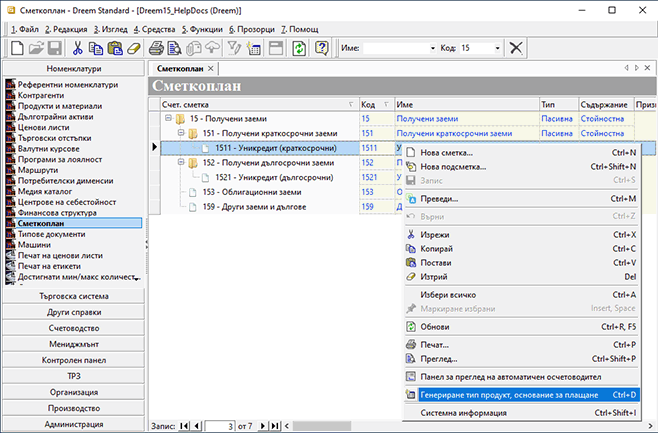Screen dimensions: 658x433
Task: Expand the Търговска система sidebar section
Action: pos(73,296)
